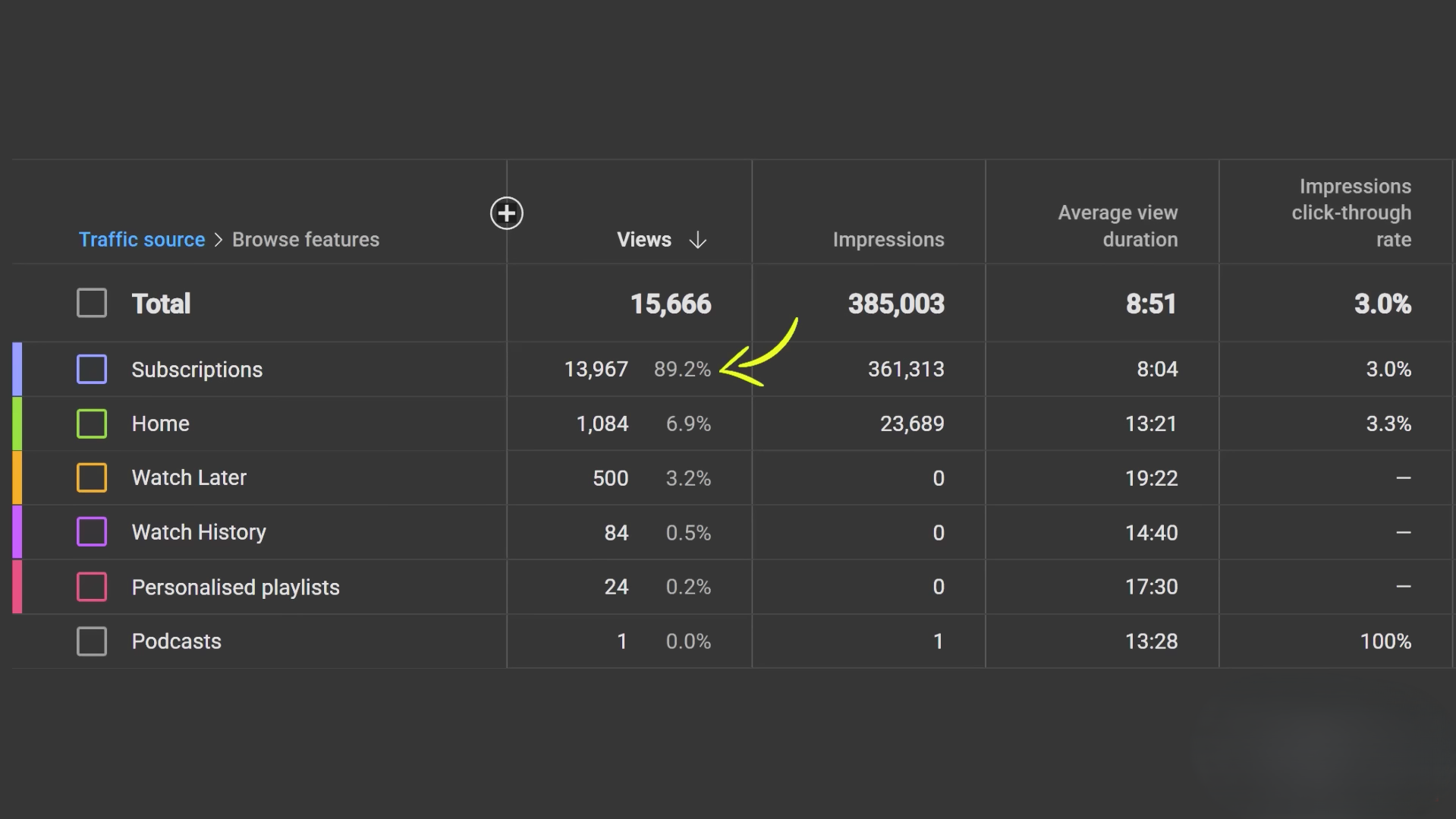
Task: Click total average duration 8:51
Action: point(1151,304)
